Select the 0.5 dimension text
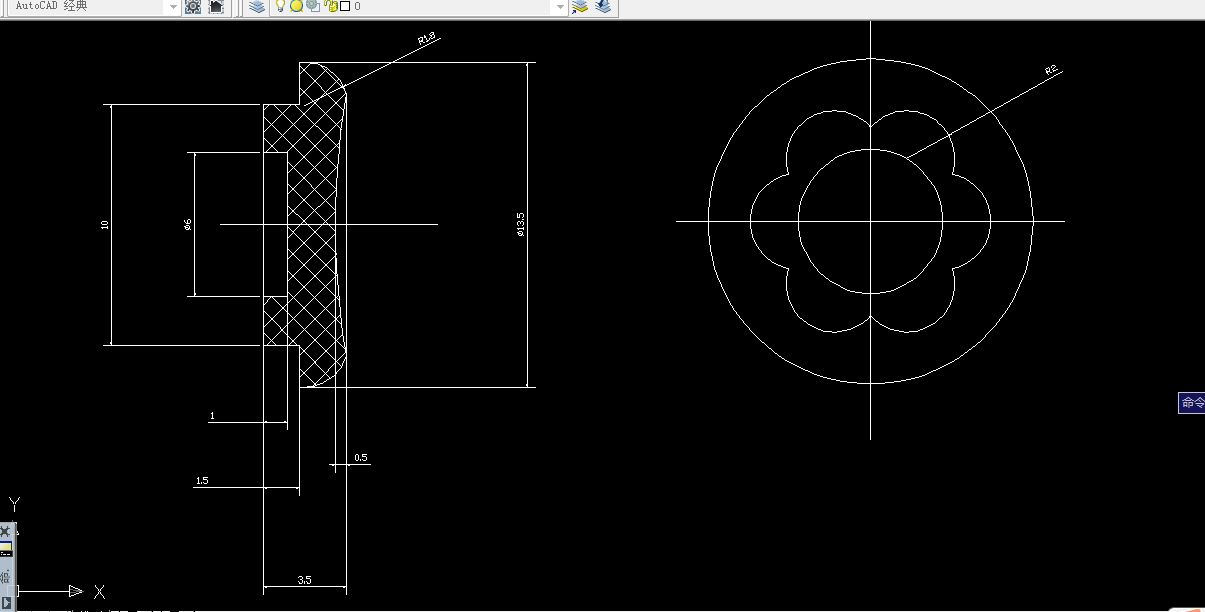 click(361, 457)
